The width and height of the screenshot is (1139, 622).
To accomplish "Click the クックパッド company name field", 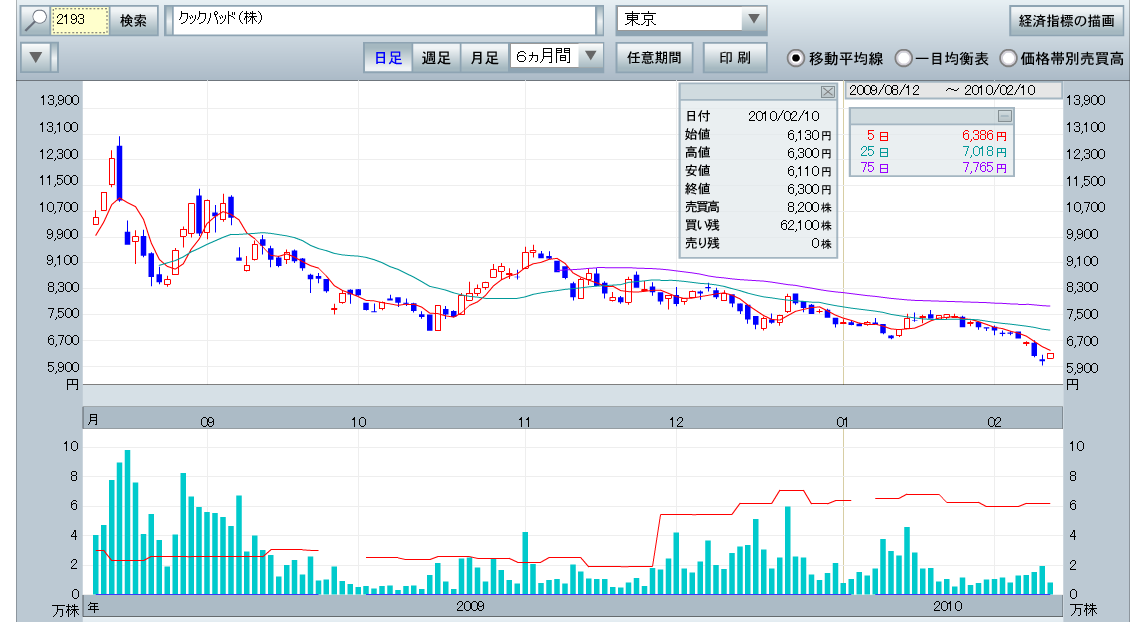I will [383, 20].
